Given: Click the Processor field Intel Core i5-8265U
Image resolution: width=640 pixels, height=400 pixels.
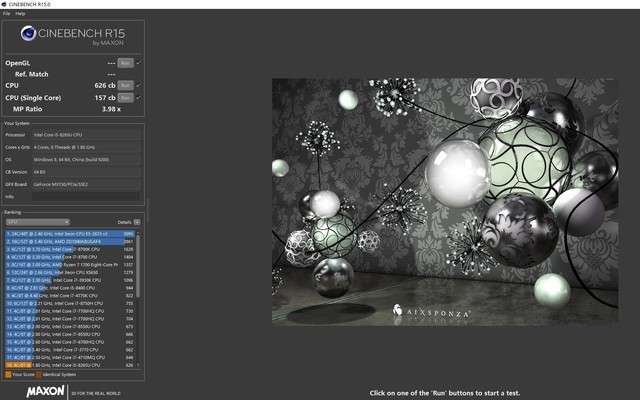Looking at the screenshot, I should tap(86, 135).
